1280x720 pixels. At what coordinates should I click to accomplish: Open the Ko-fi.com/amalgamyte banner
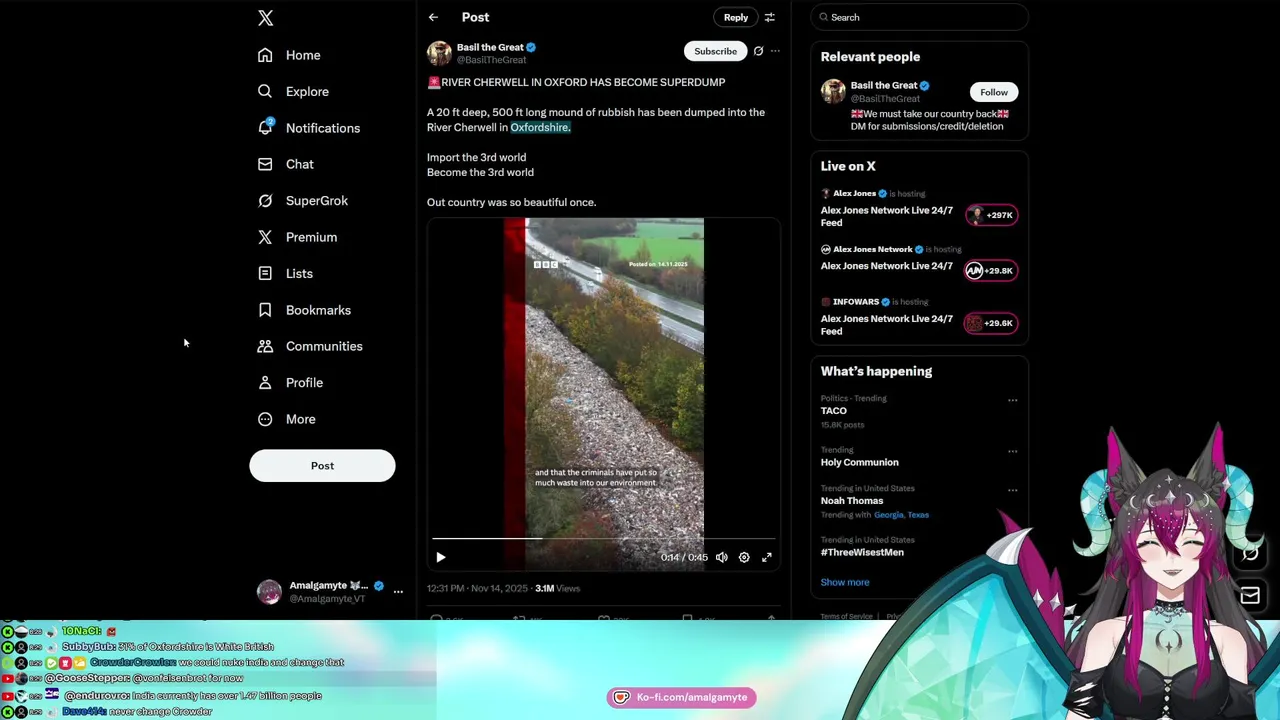click(681, 697)
